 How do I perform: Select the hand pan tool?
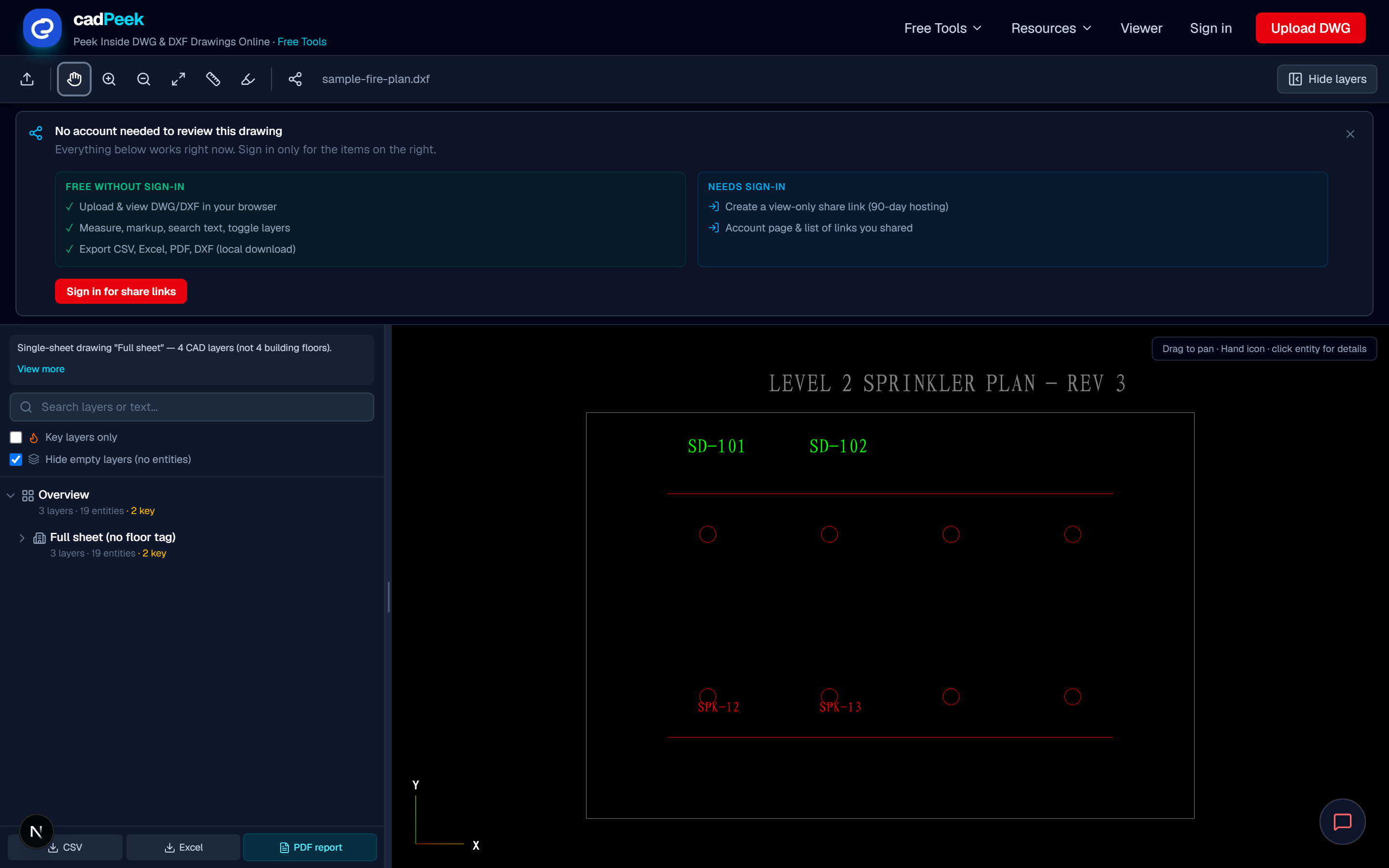pyautogui.click(x=74, y=79)
